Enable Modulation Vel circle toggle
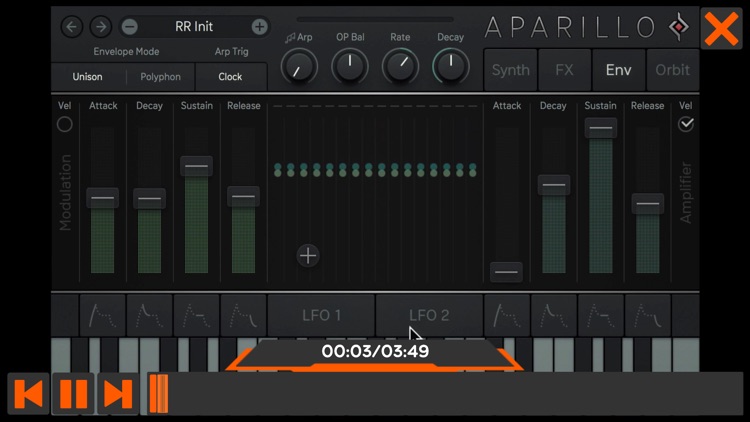This screenshot has height=422, width=750. 65,124
